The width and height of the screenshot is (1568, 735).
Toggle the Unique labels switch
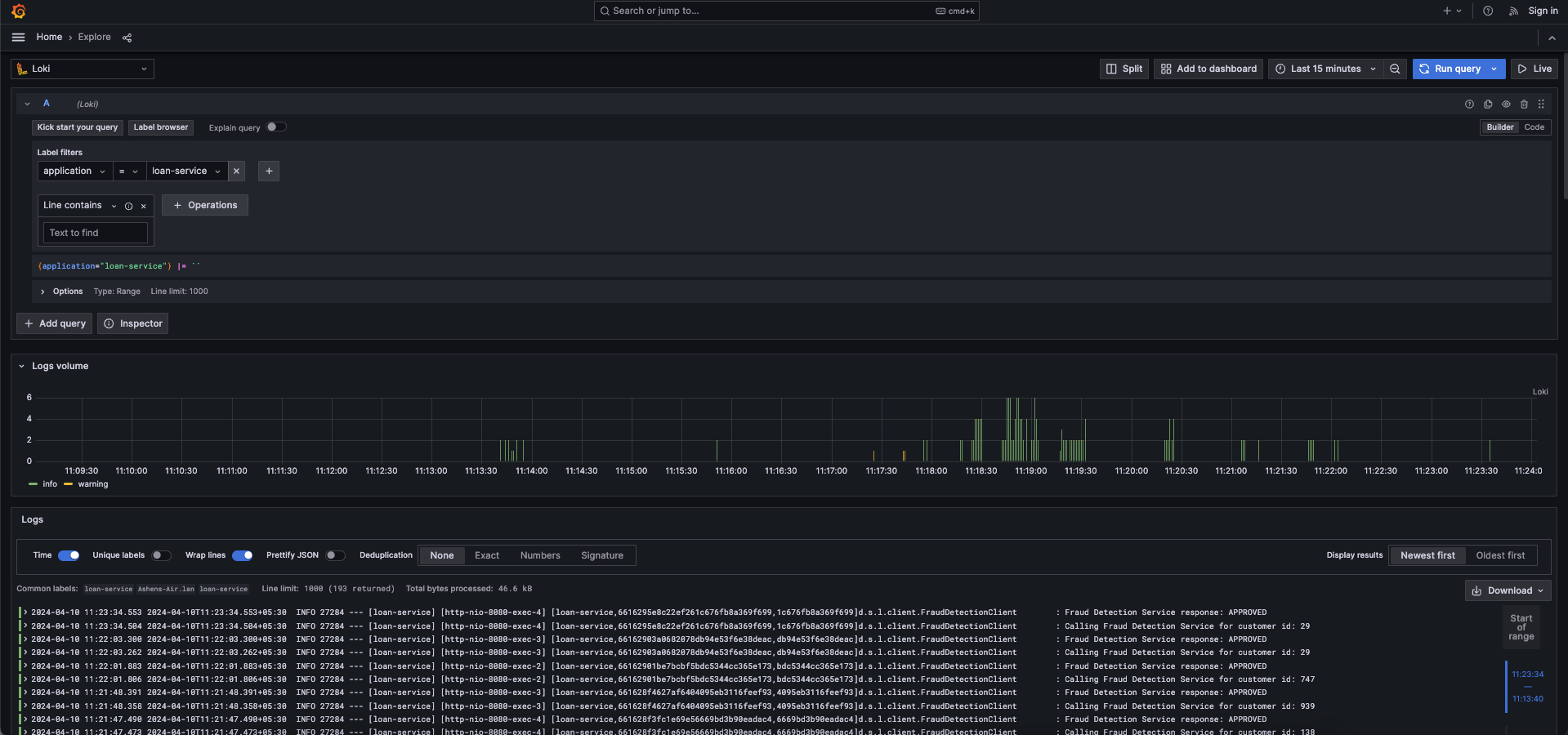click(x=161, y=555)
